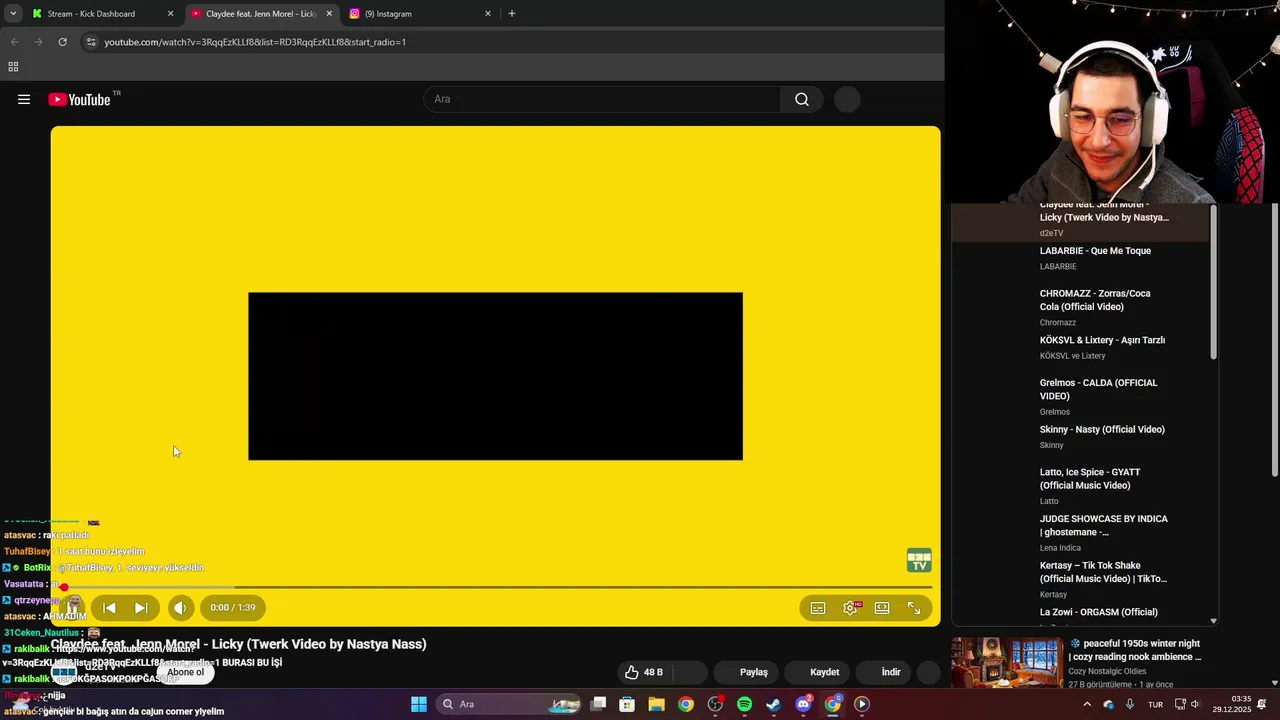Close the Instagram tab

coord(488,14)
